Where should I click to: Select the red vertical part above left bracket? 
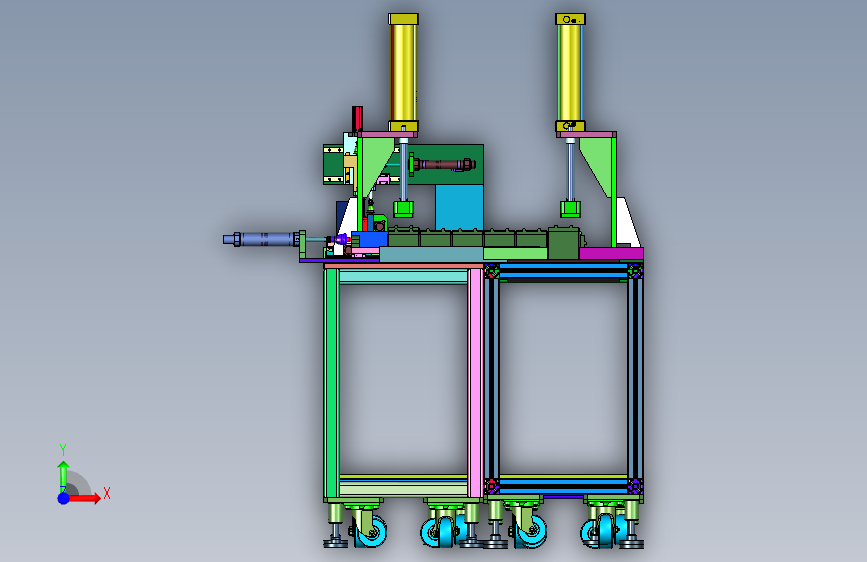pyautogui.click(x=357, y=119)
